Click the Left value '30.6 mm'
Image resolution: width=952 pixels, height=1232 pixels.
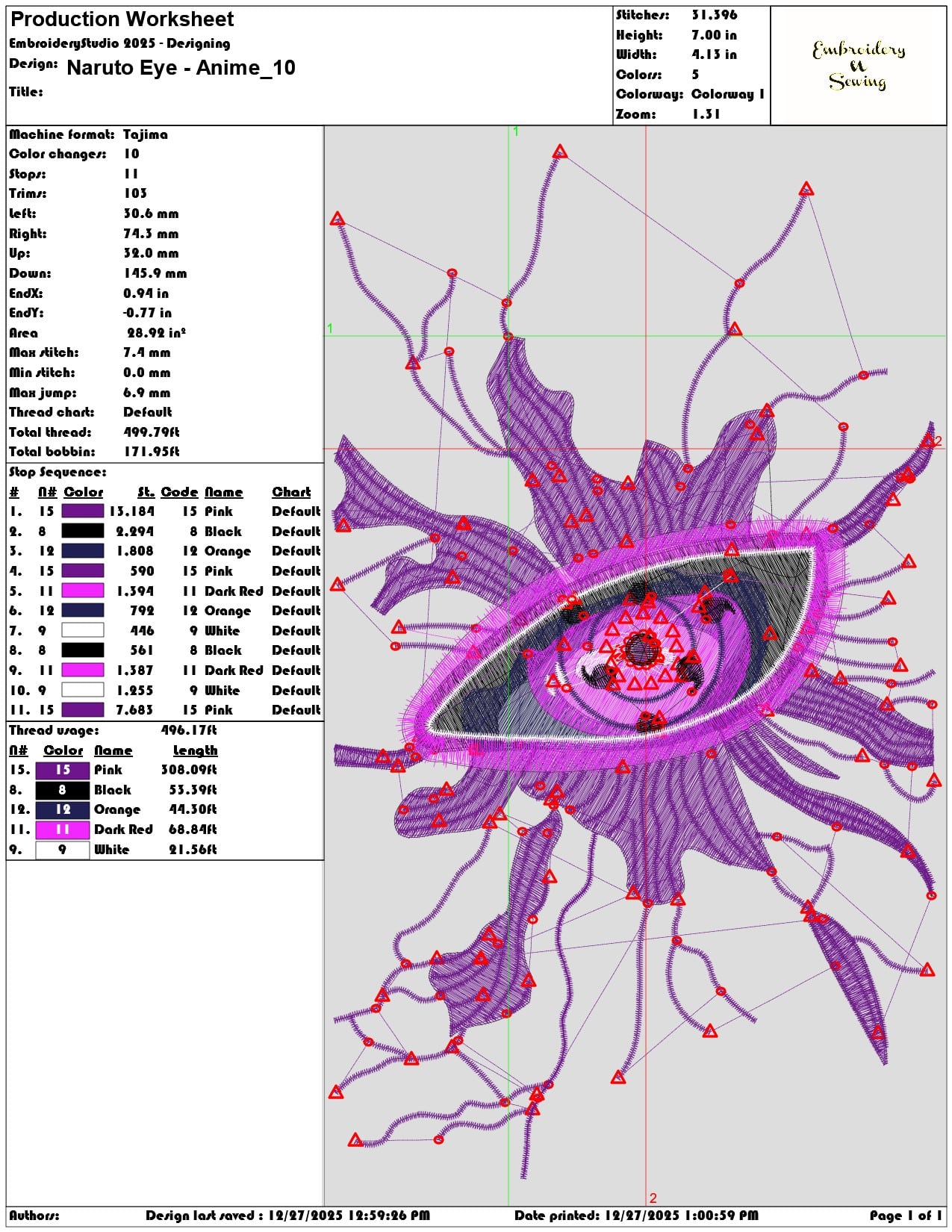pos(151,214)
